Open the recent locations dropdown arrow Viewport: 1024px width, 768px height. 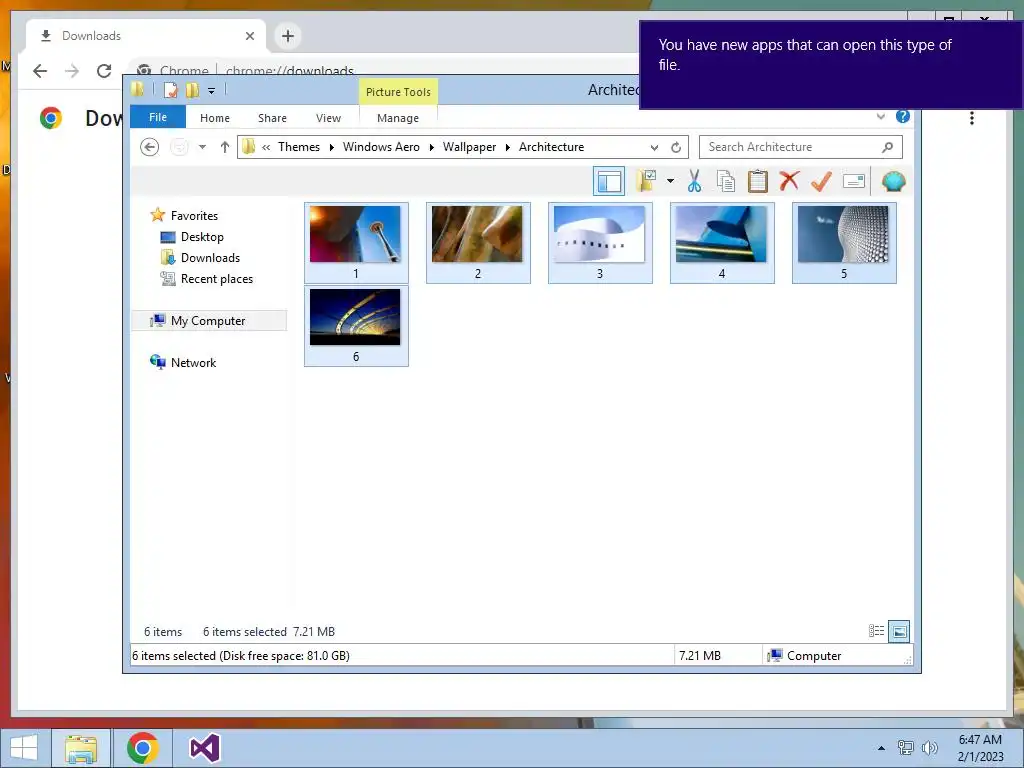pyautogui.click(x=202, y=147)
